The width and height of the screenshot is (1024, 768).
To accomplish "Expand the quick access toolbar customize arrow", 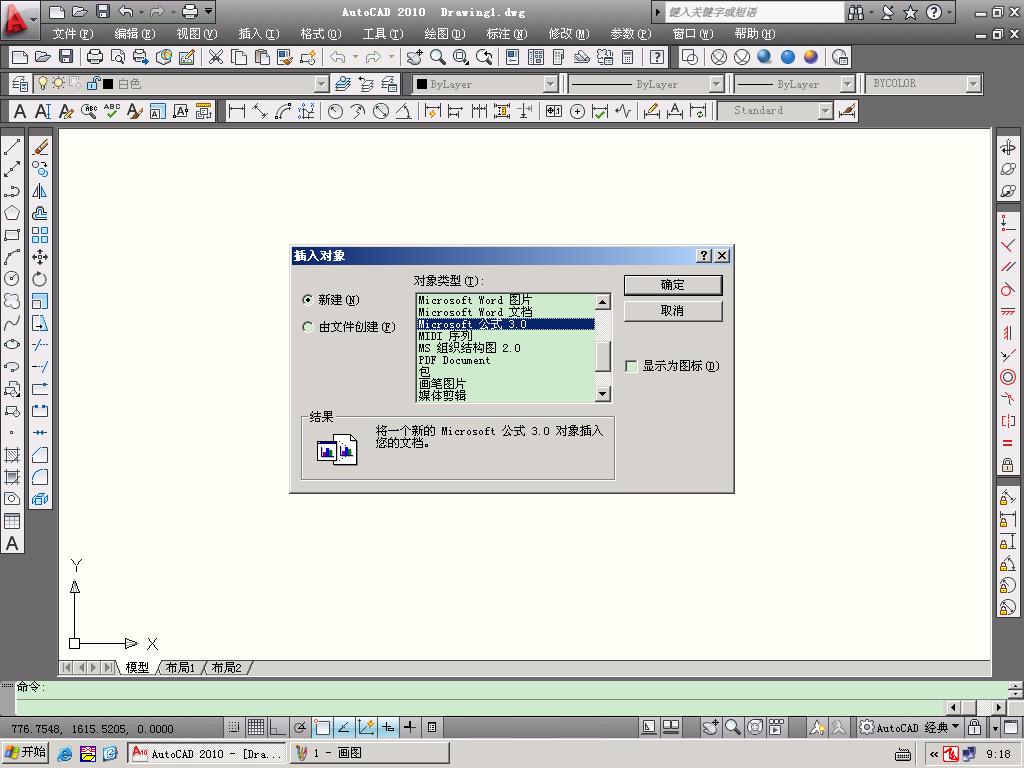I will (x=208, y=11).
